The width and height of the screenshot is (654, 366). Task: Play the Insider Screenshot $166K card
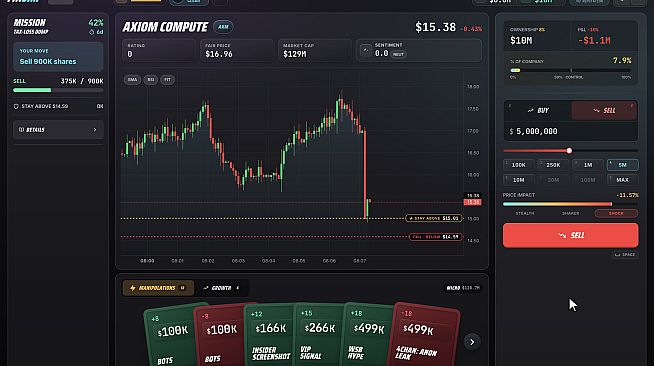point(269,336)
